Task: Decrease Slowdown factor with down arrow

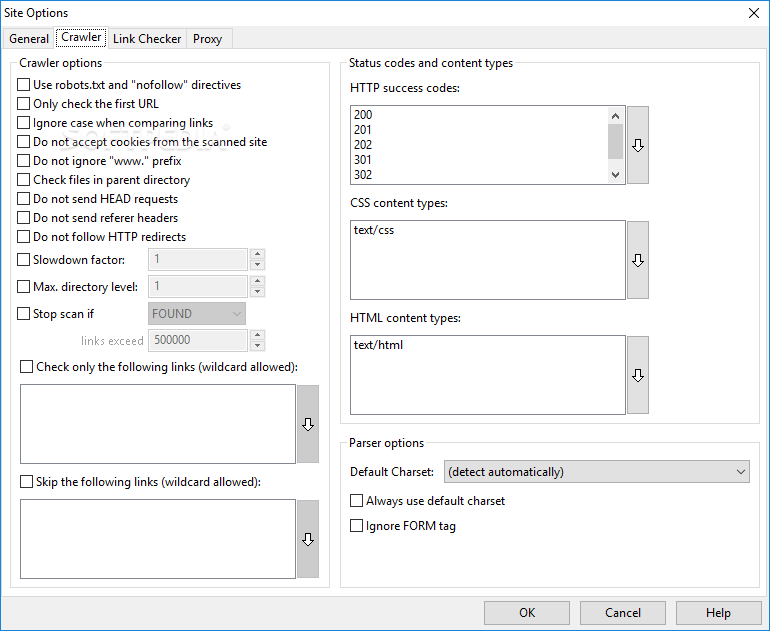Action: [x=257, y=265]
